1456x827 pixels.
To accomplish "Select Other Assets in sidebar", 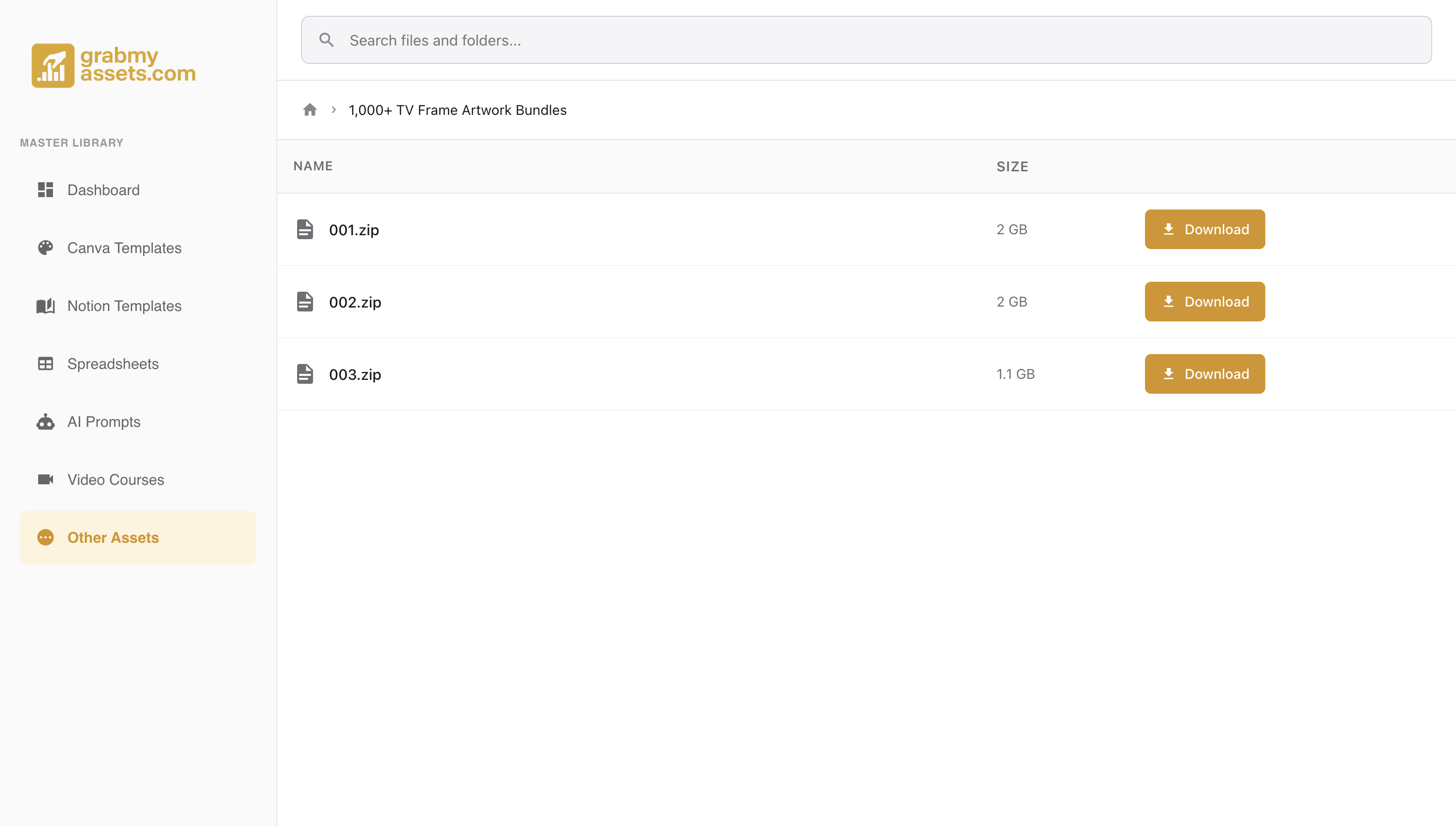I will pos(112,537).
